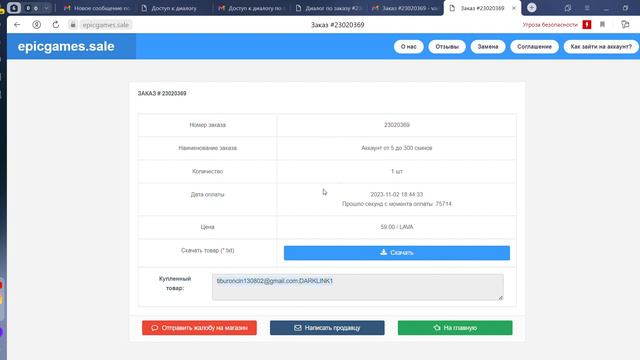This screenshot has width=640, height=360.
Task: Open the О нас page
Action: click(x=409, y=47)
